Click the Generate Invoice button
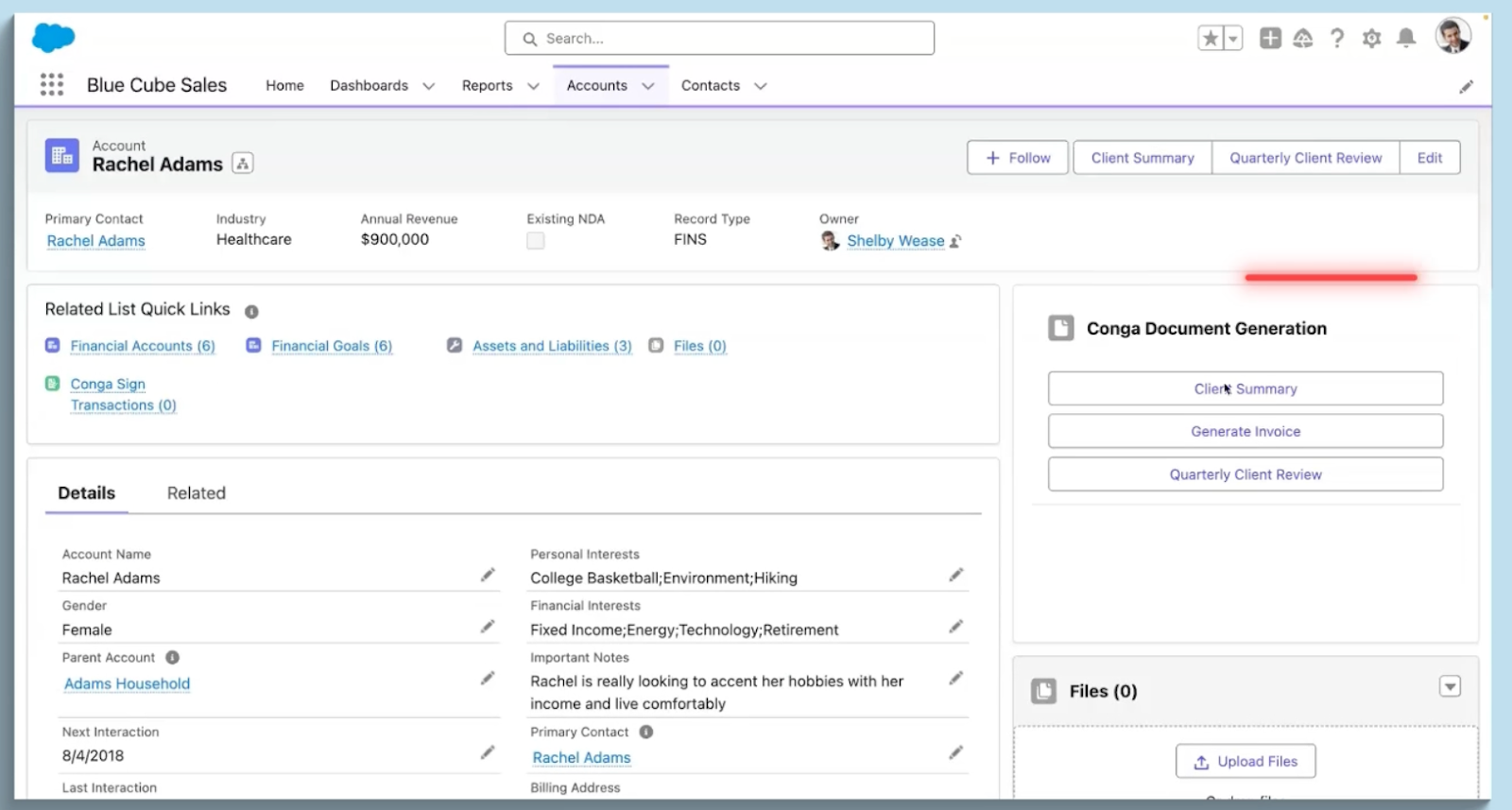1512x810 pixels. 1245,432
